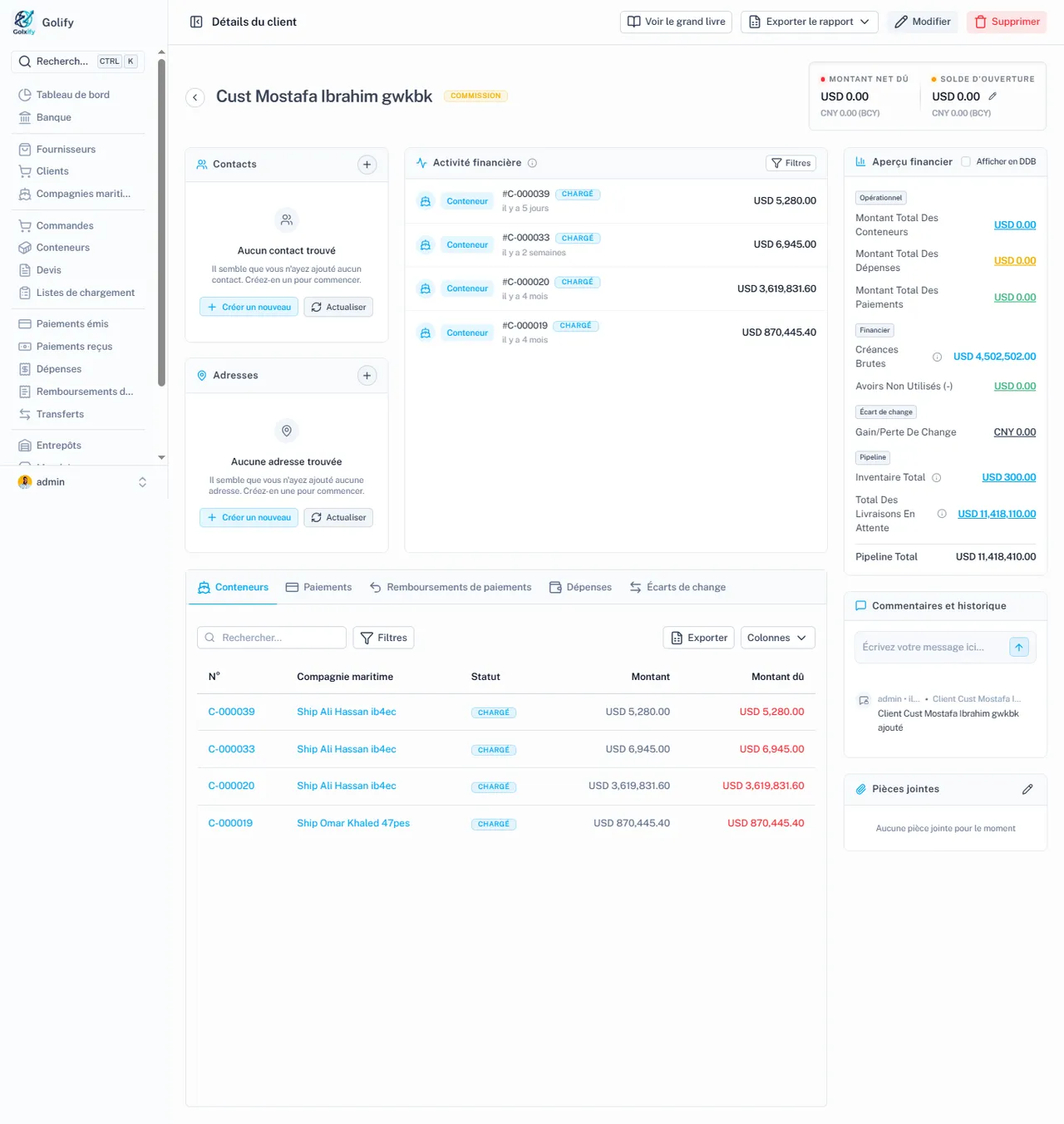Click pending deliveries value USD 11,418,110.00
The width and height of the screenshot is (1064, 1124).
coord(997,514)
